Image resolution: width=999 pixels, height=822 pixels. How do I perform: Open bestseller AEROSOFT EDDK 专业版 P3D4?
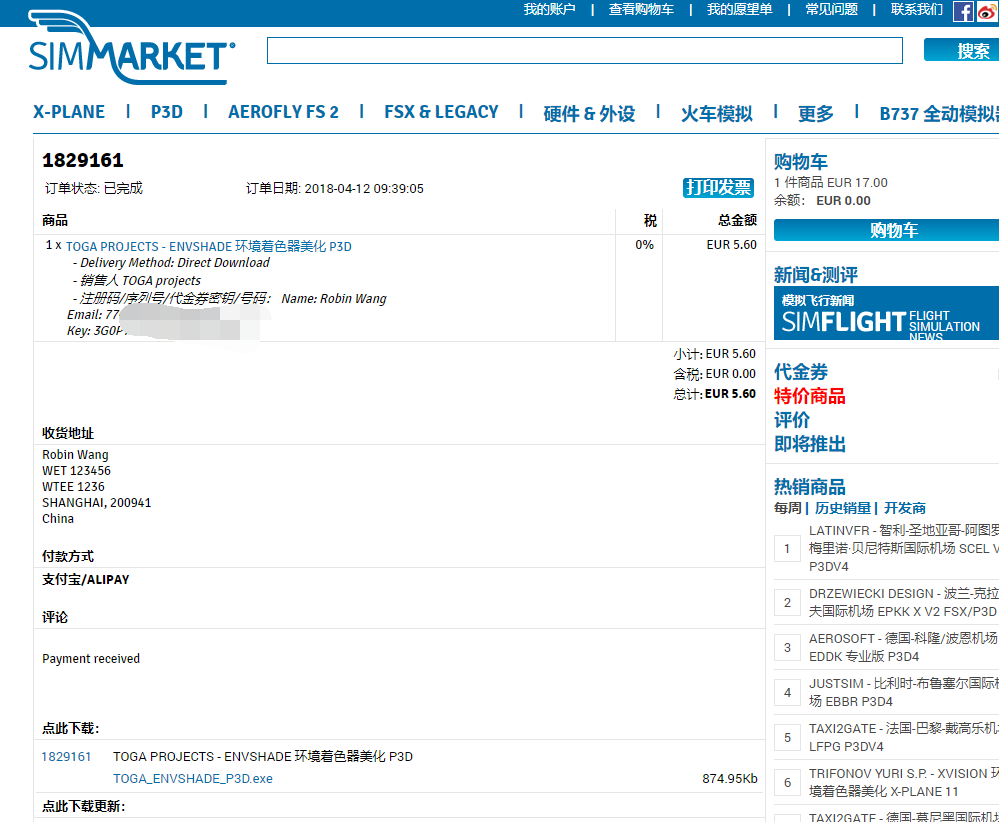pos(904,647)
